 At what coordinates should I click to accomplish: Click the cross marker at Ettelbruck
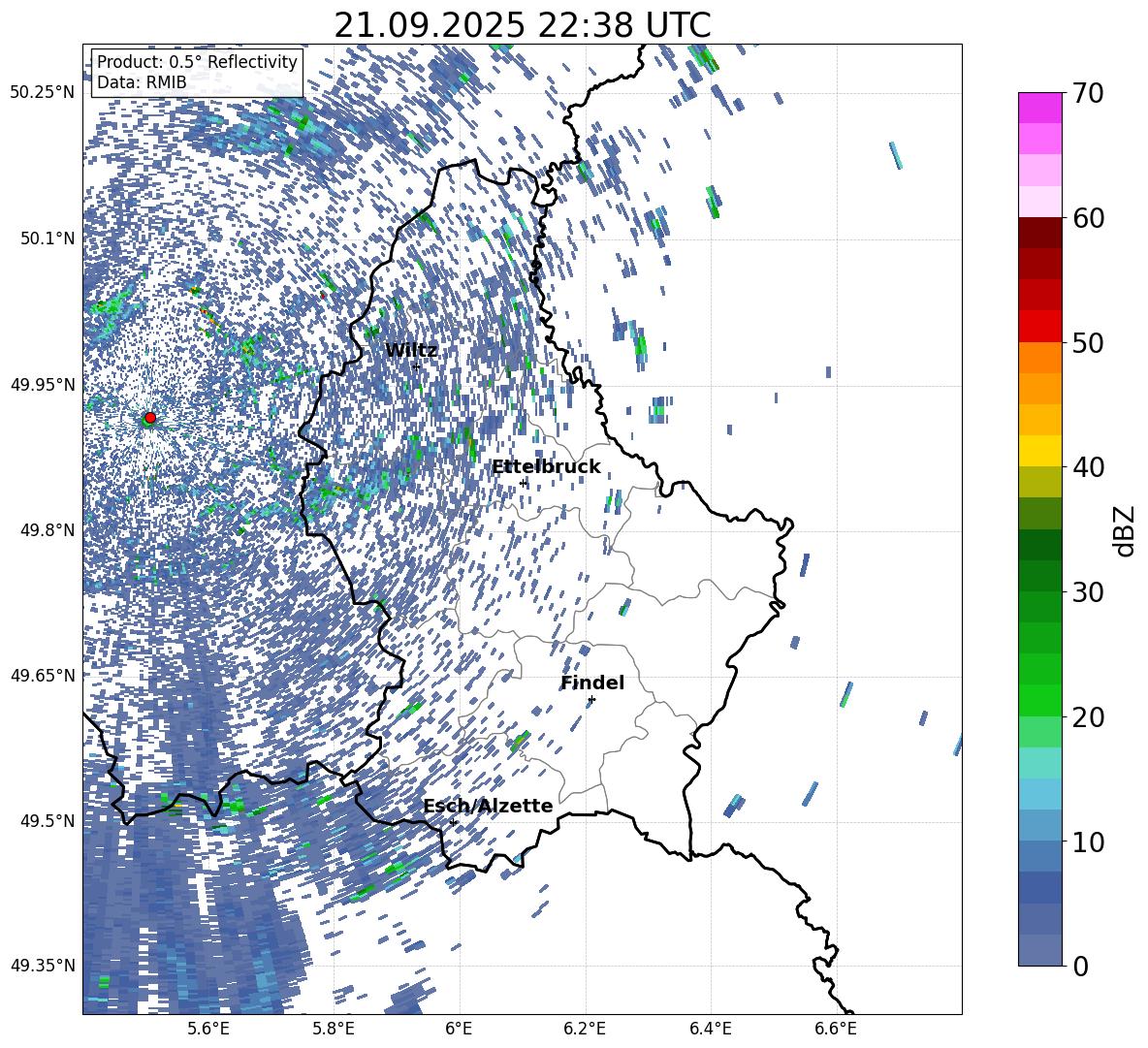pyautogui.click(x=523, y=483)
